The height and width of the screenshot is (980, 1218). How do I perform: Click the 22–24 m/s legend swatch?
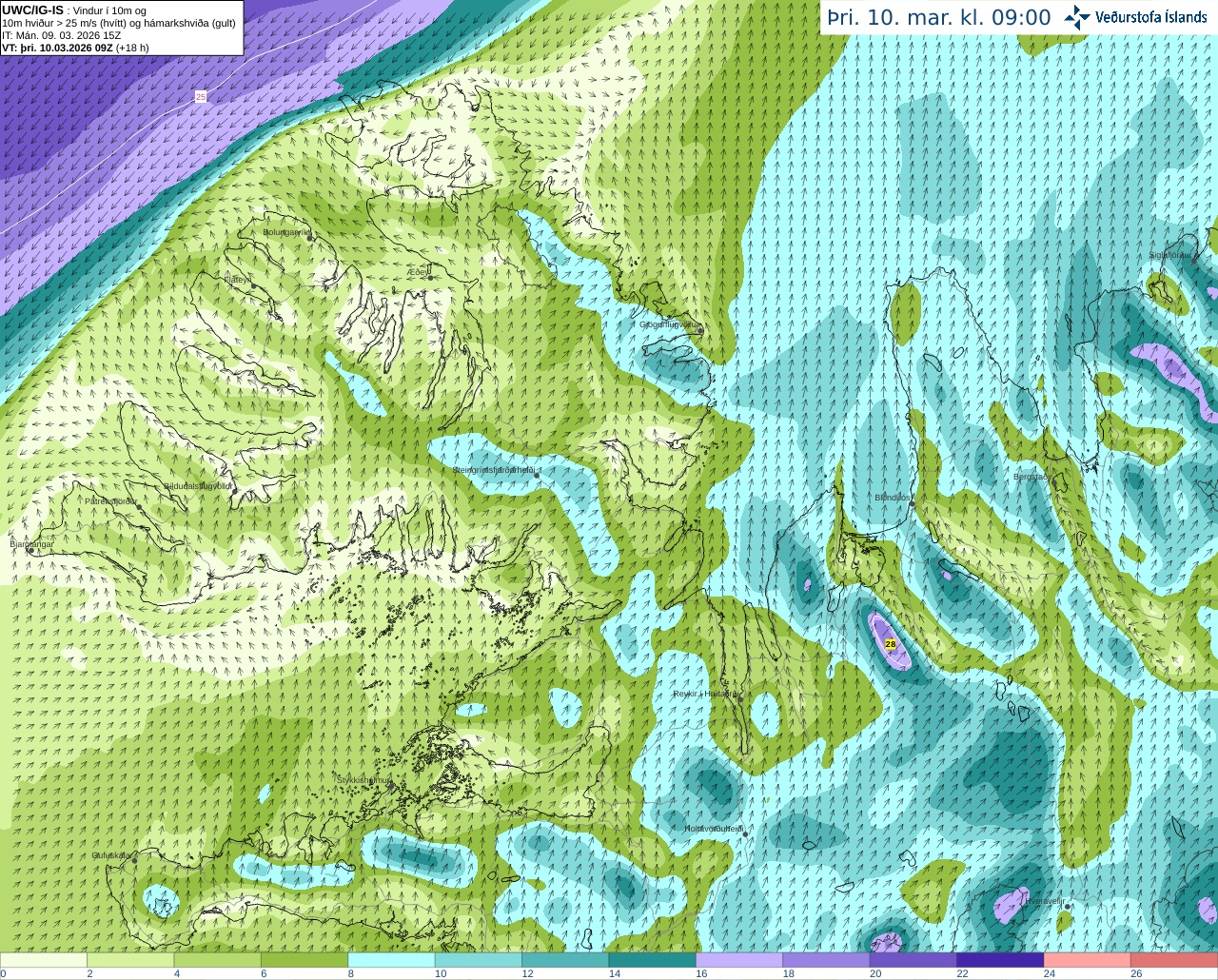(1000, 960)
